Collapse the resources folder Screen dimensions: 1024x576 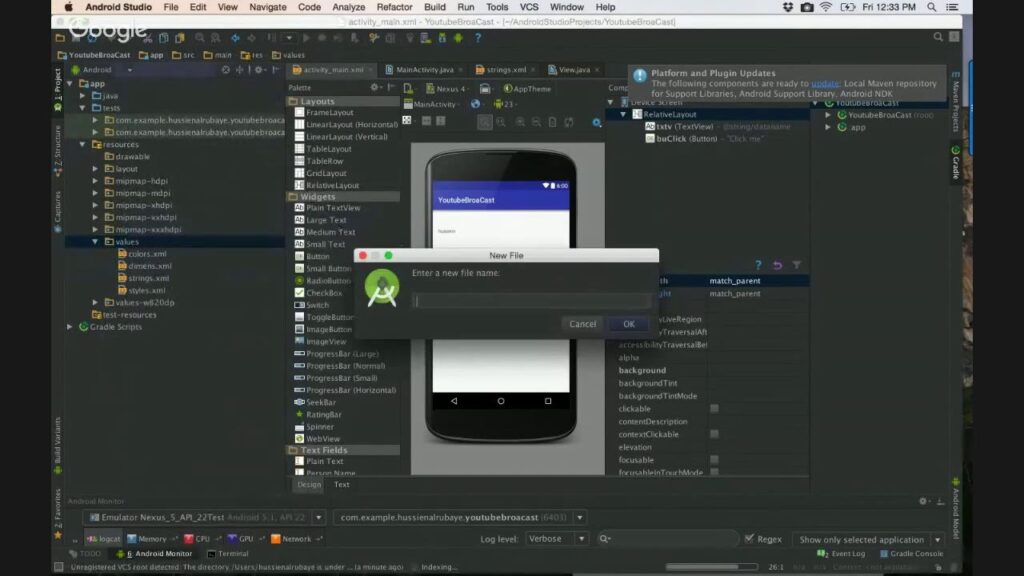(x=83, y=144)
